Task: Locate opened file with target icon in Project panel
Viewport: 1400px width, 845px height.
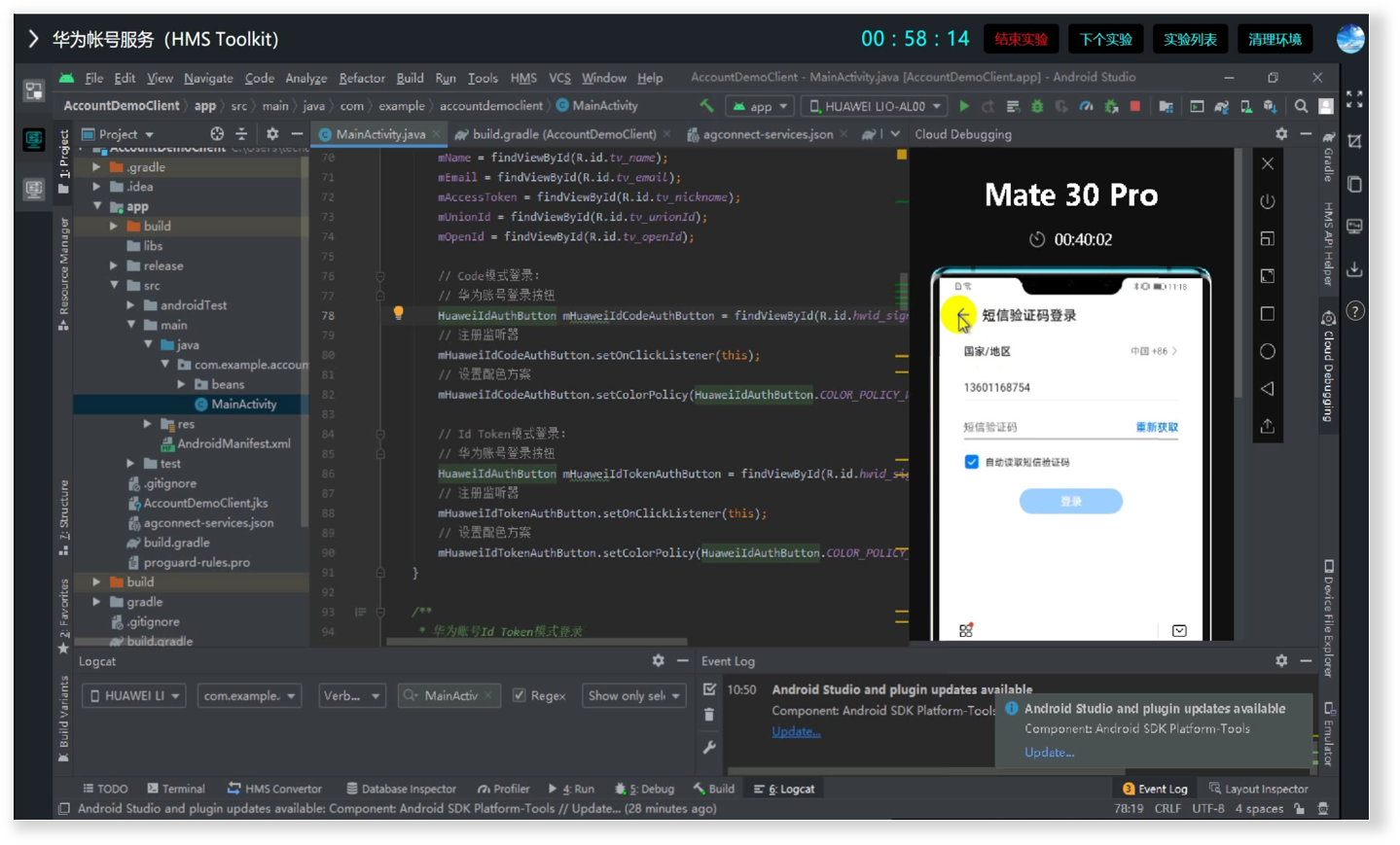Action: pos(217,134)
